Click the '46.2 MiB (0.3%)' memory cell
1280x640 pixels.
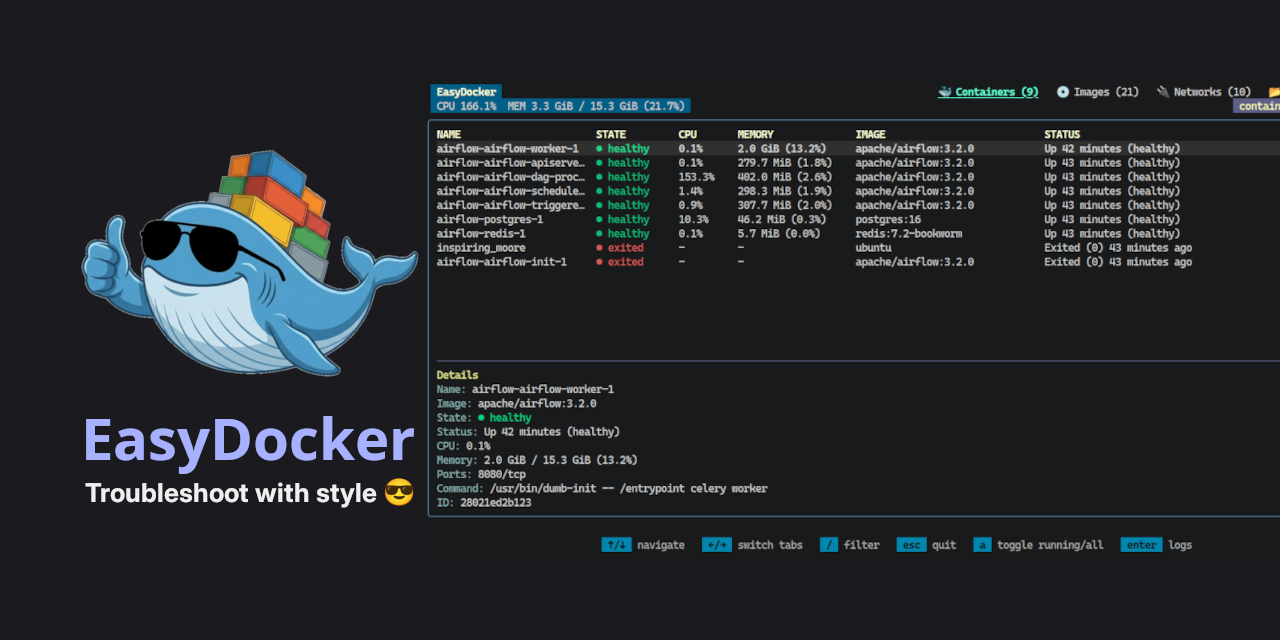(x=781, y=219)
